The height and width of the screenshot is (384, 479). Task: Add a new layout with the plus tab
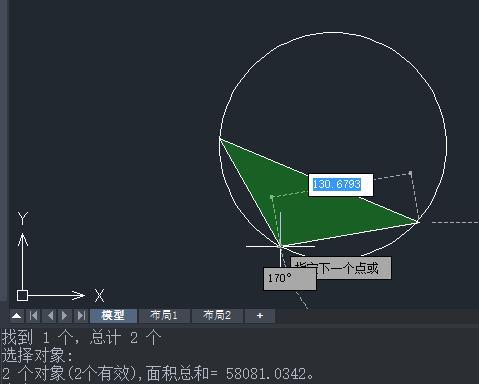tap(260, 315)
